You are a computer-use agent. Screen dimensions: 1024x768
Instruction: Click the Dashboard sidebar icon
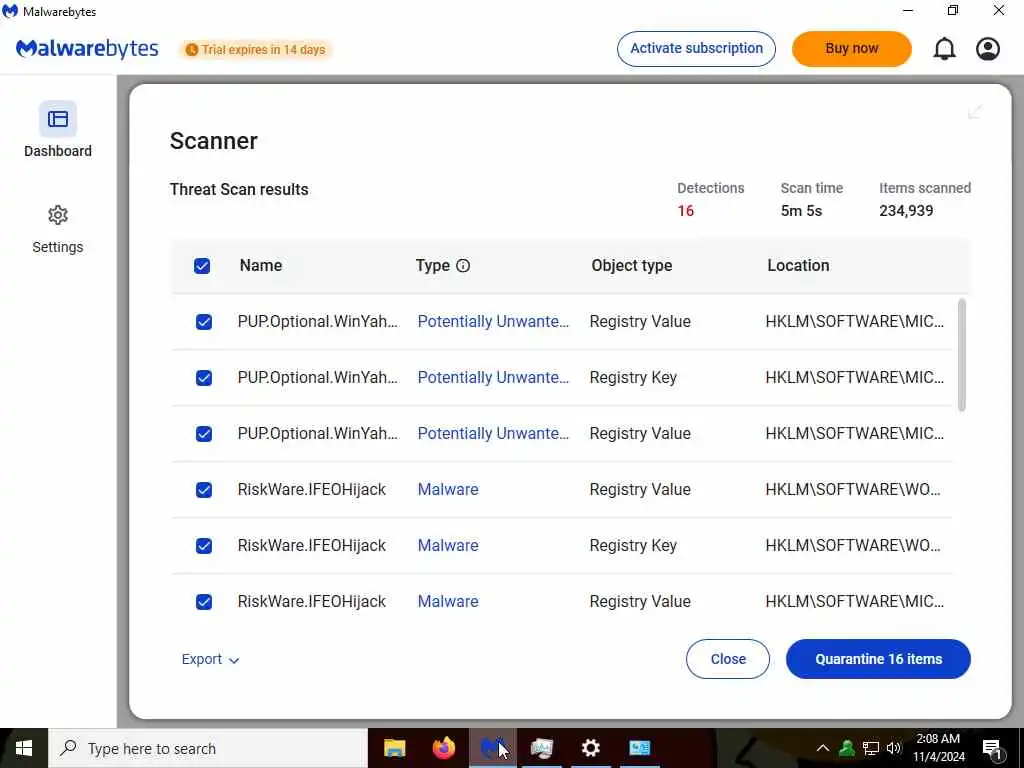tap(57, 119)
